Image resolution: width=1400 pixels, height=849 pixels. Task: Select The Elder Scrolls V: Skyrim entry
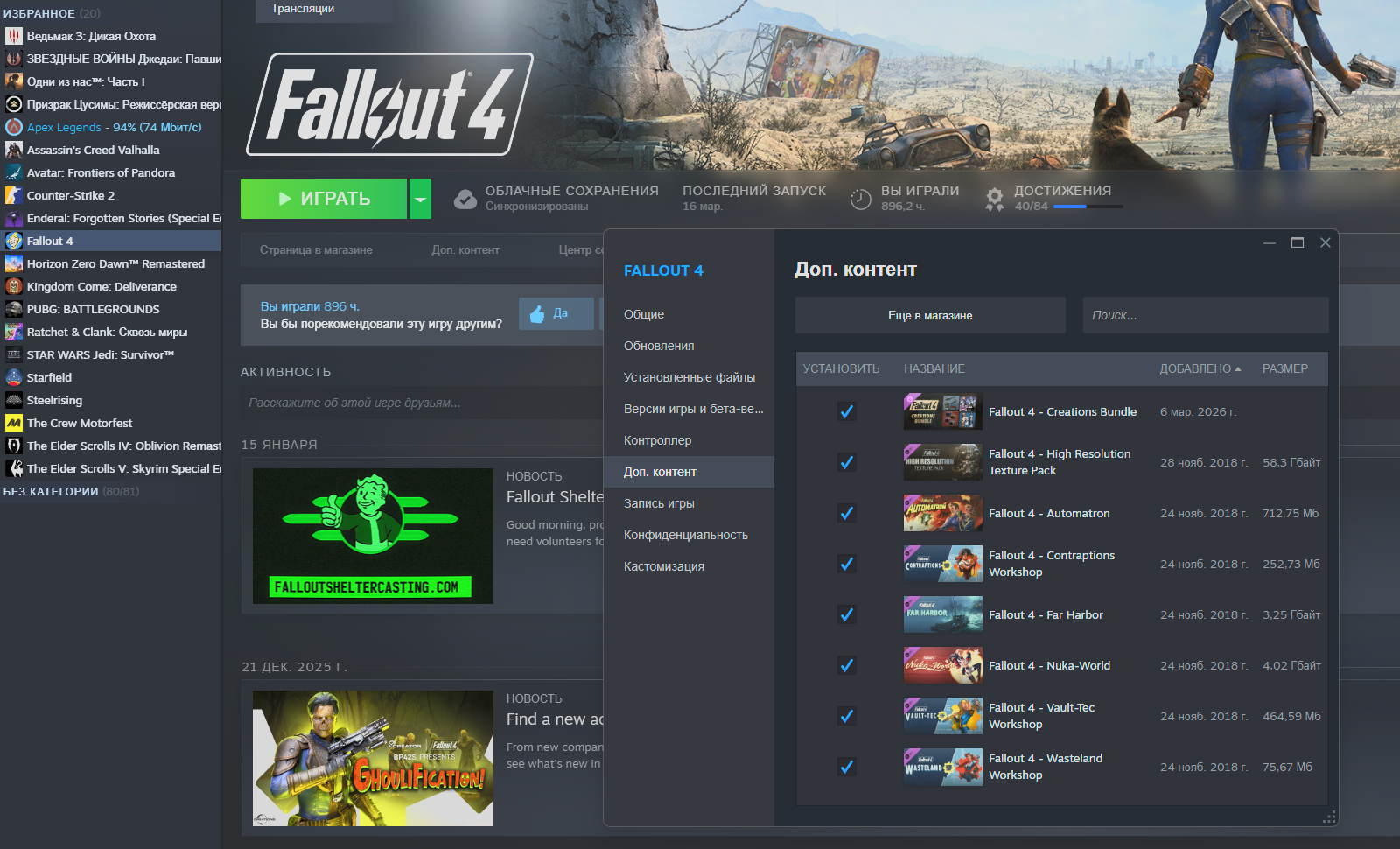click(x=111, y=468)
